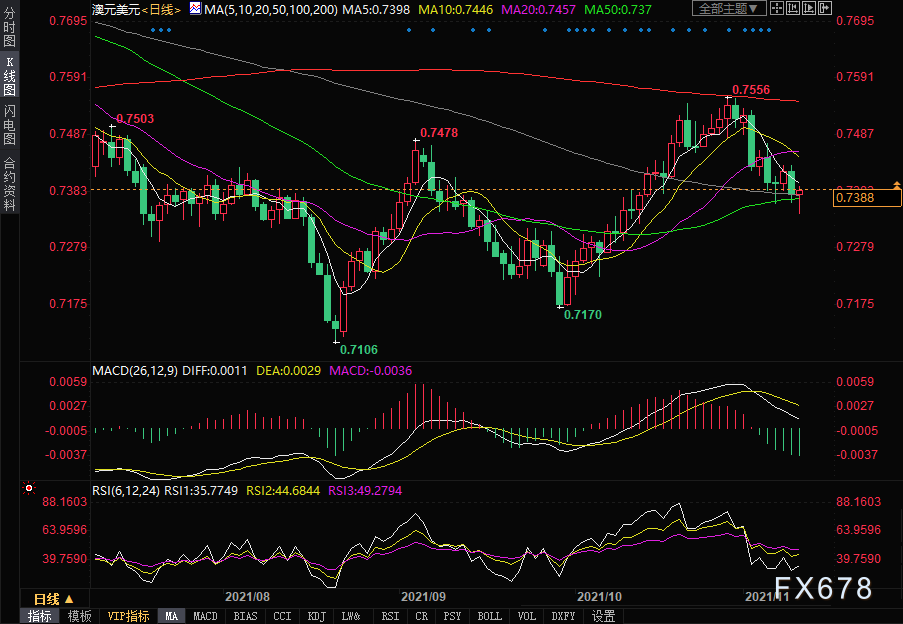903x624 pixels.
Task: Switch to the 模板 tab
Action: pyautogui.click(x=80, y=616)
